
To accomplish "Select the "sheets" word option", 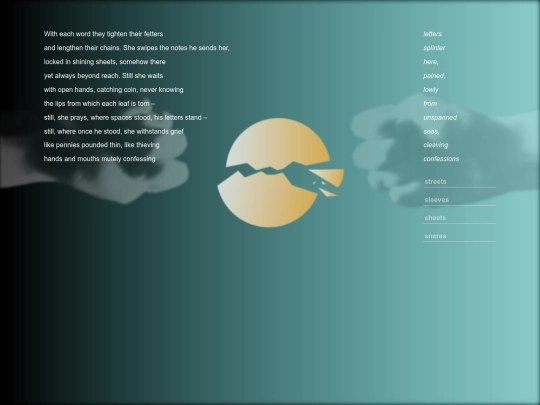I will (459, 218).
